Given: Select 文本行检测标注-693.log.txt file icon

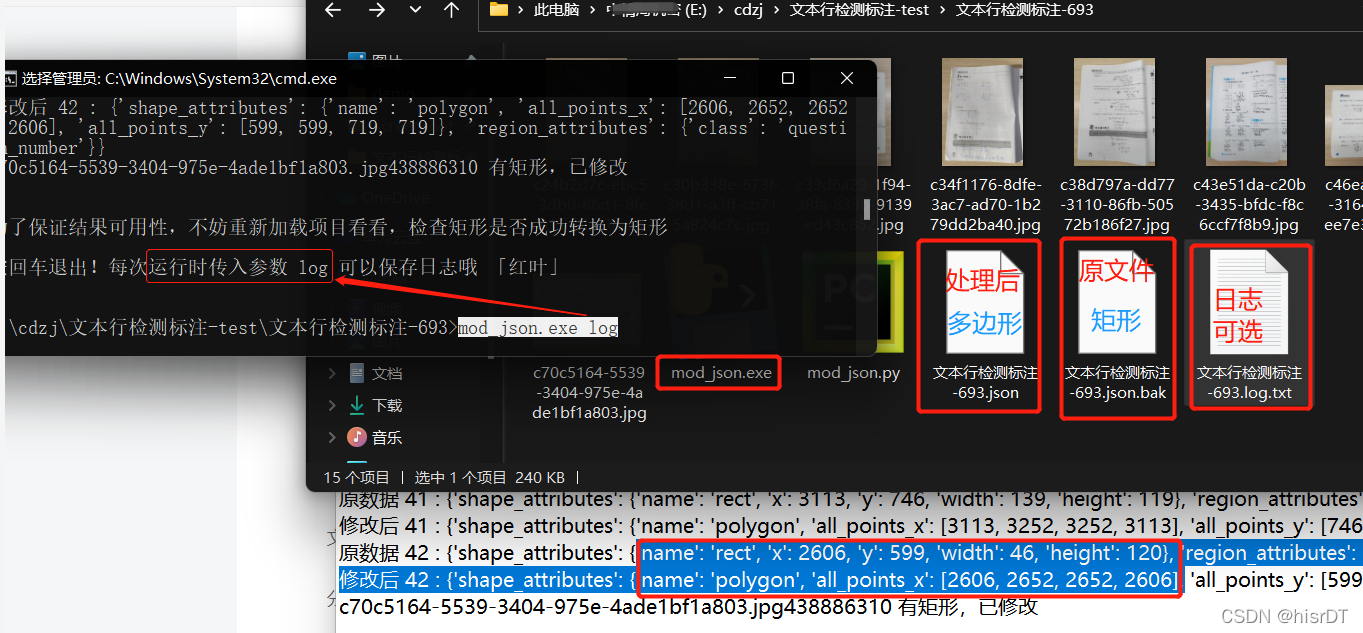Looking at the screenshot, I should [1250, 301].
